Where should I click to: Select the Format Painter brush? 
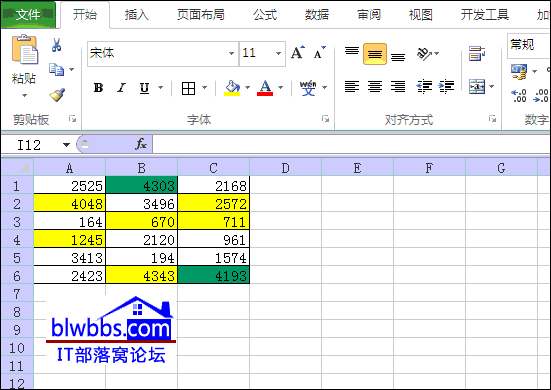click(57, 95)
